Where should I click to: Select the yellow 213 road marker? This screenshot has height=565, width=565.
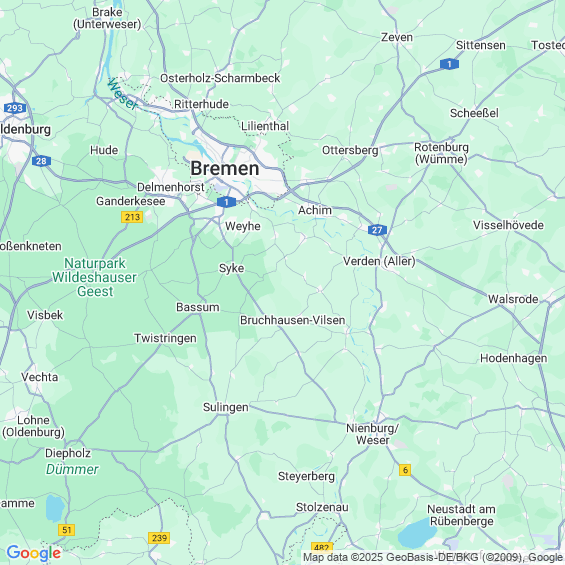[132, 217]
